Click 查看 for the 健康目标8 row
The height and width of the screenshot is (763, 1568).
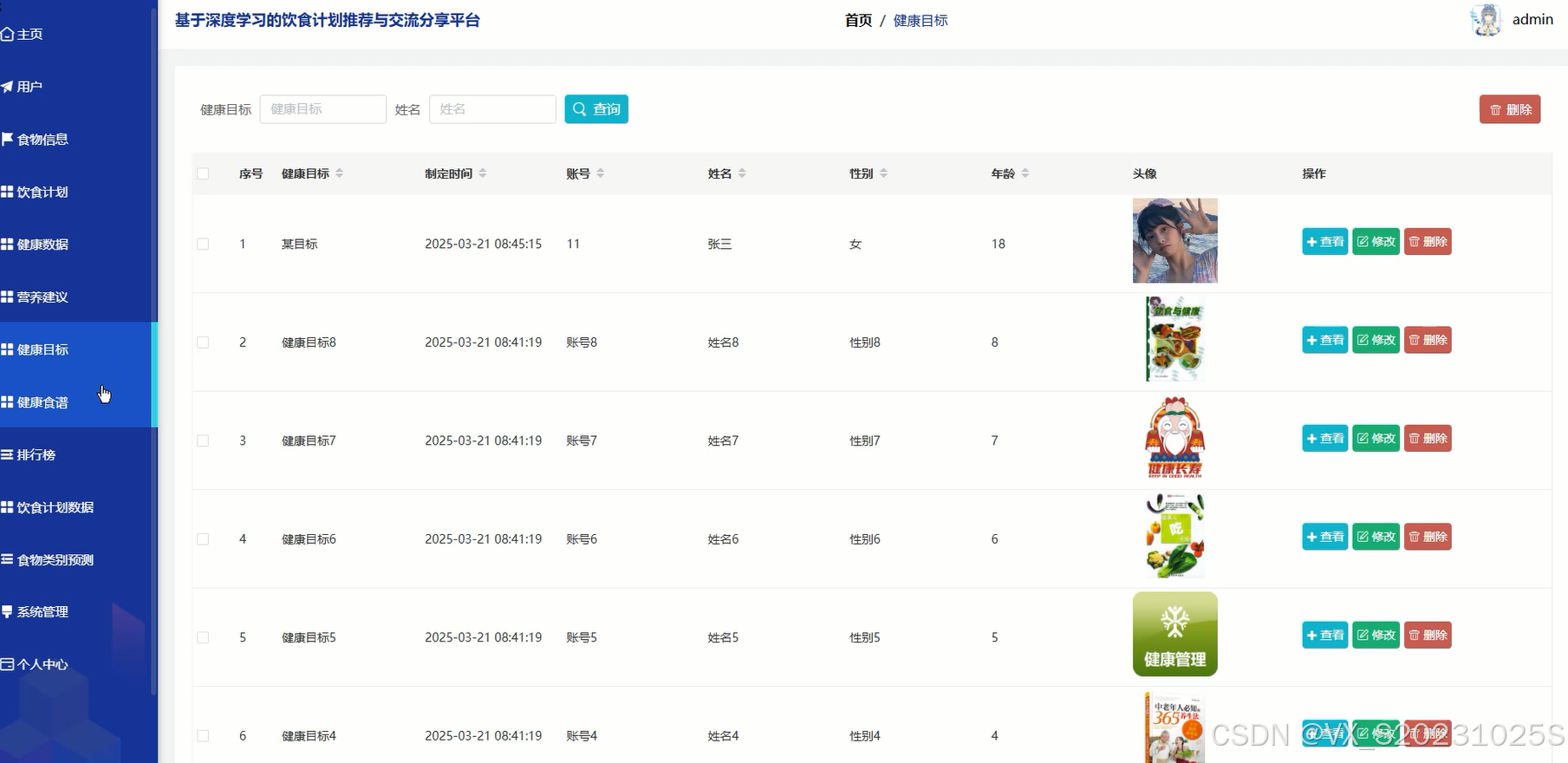[1325, 340]
